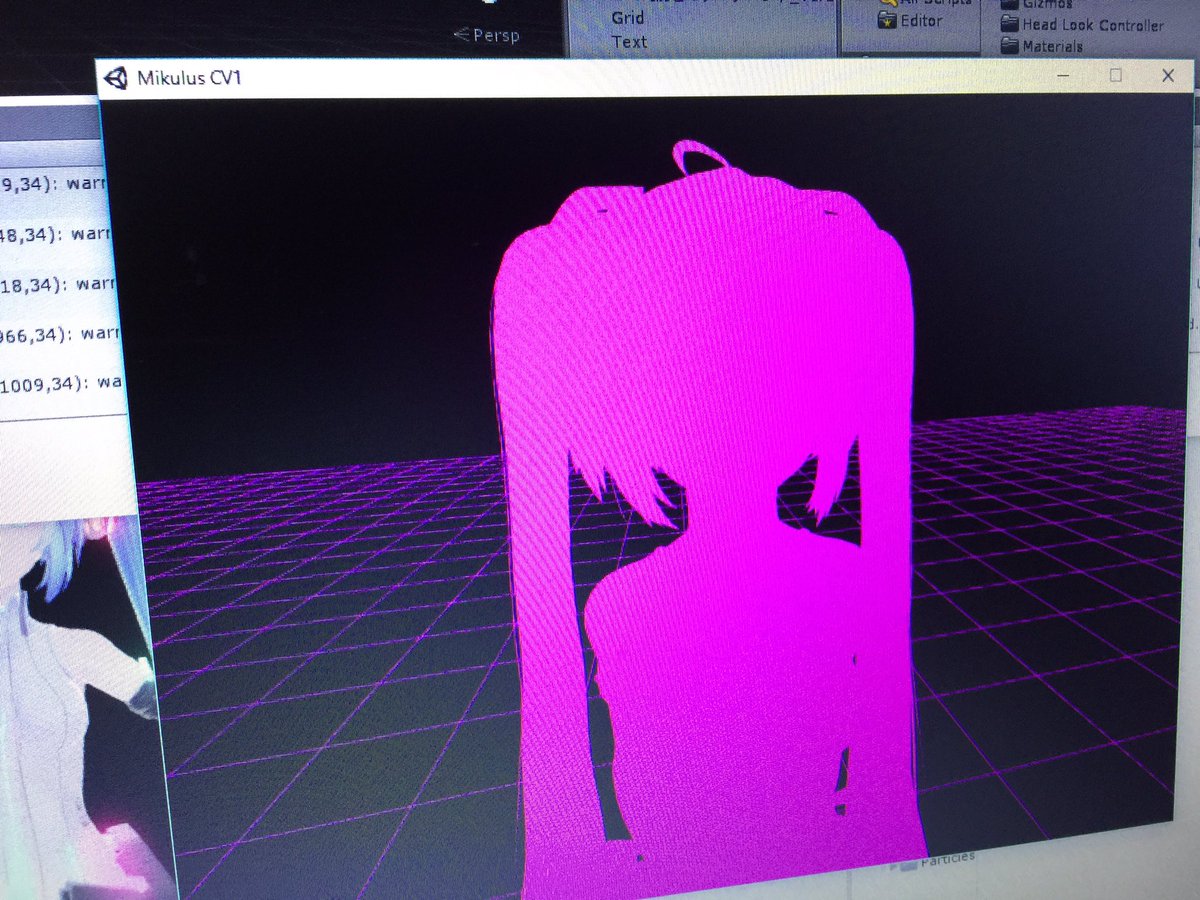Screen dimensions: 1200x900
Task: Open the Head Look Controller folder
Action: 1083,25
